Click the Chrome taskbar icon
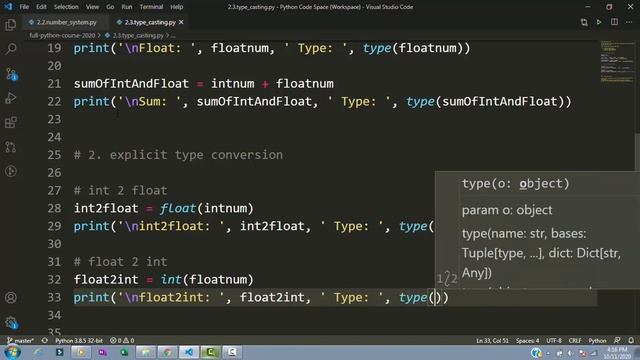The width and height of the screenshot is (640, 360). 167,352
